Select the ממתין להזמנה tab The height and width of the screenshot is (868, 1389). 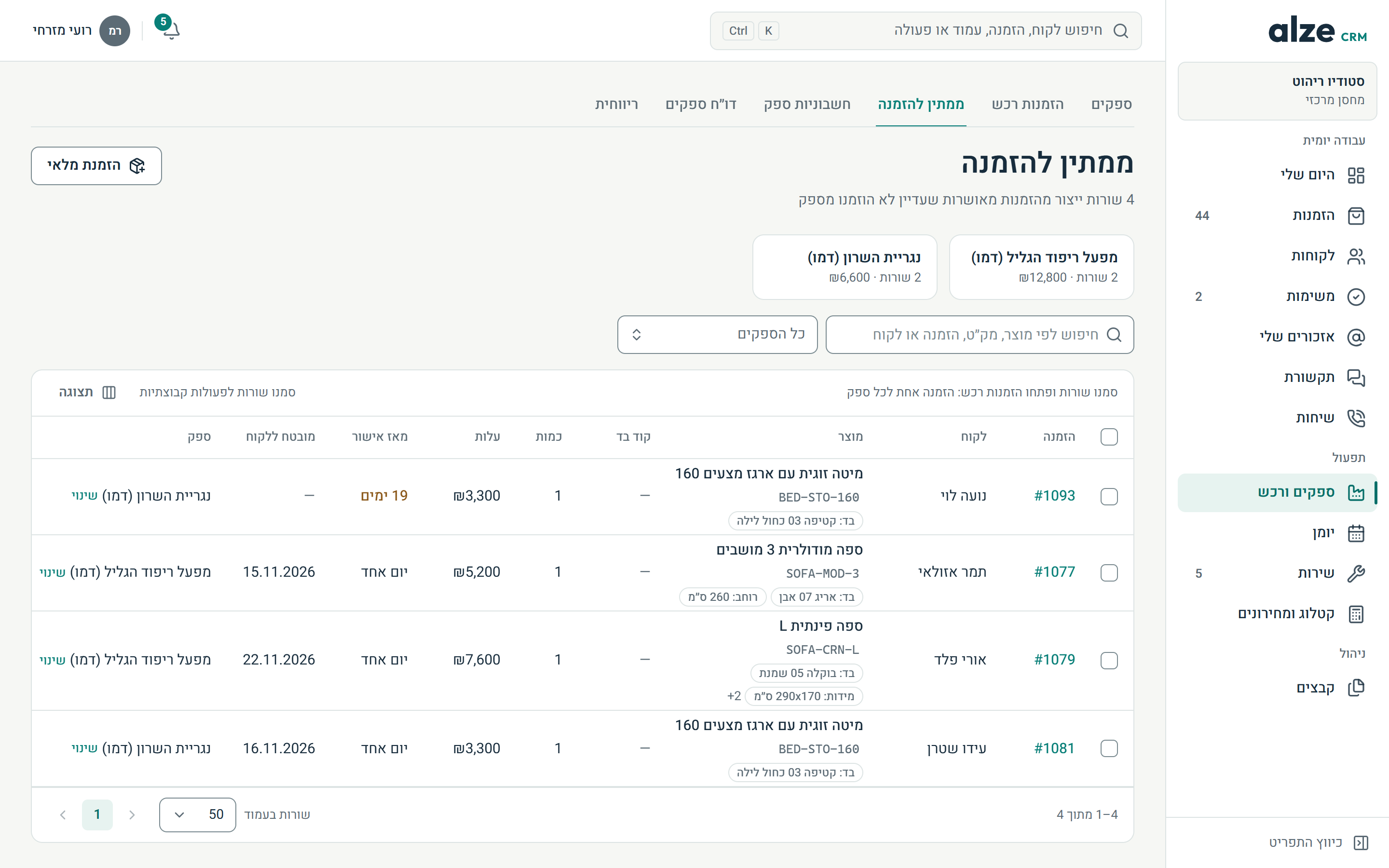[x=921, y=105]
